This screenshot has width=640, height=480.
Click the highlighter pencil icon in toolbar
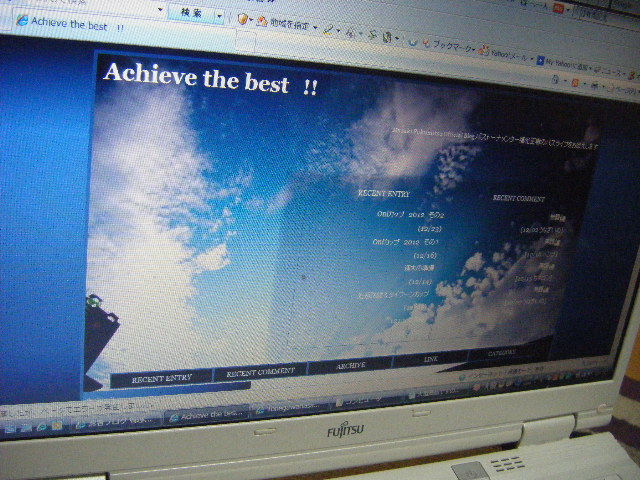click(x=328, y=29)
